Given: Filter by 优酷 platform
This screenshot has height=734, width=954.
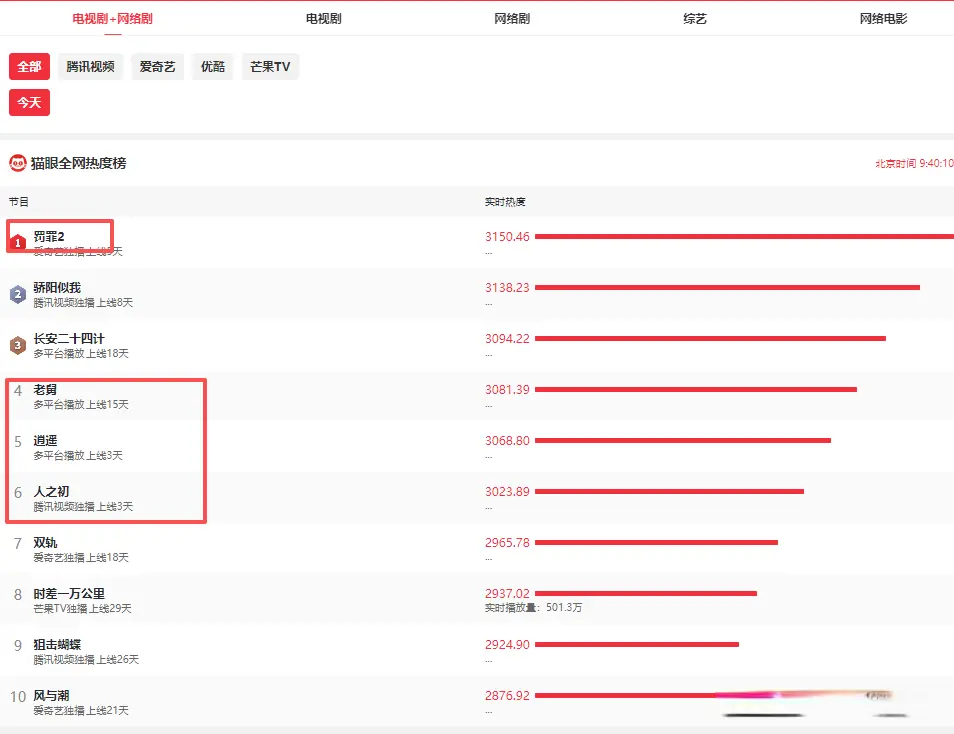Looking at the screenshot, I should click(213, 67).
